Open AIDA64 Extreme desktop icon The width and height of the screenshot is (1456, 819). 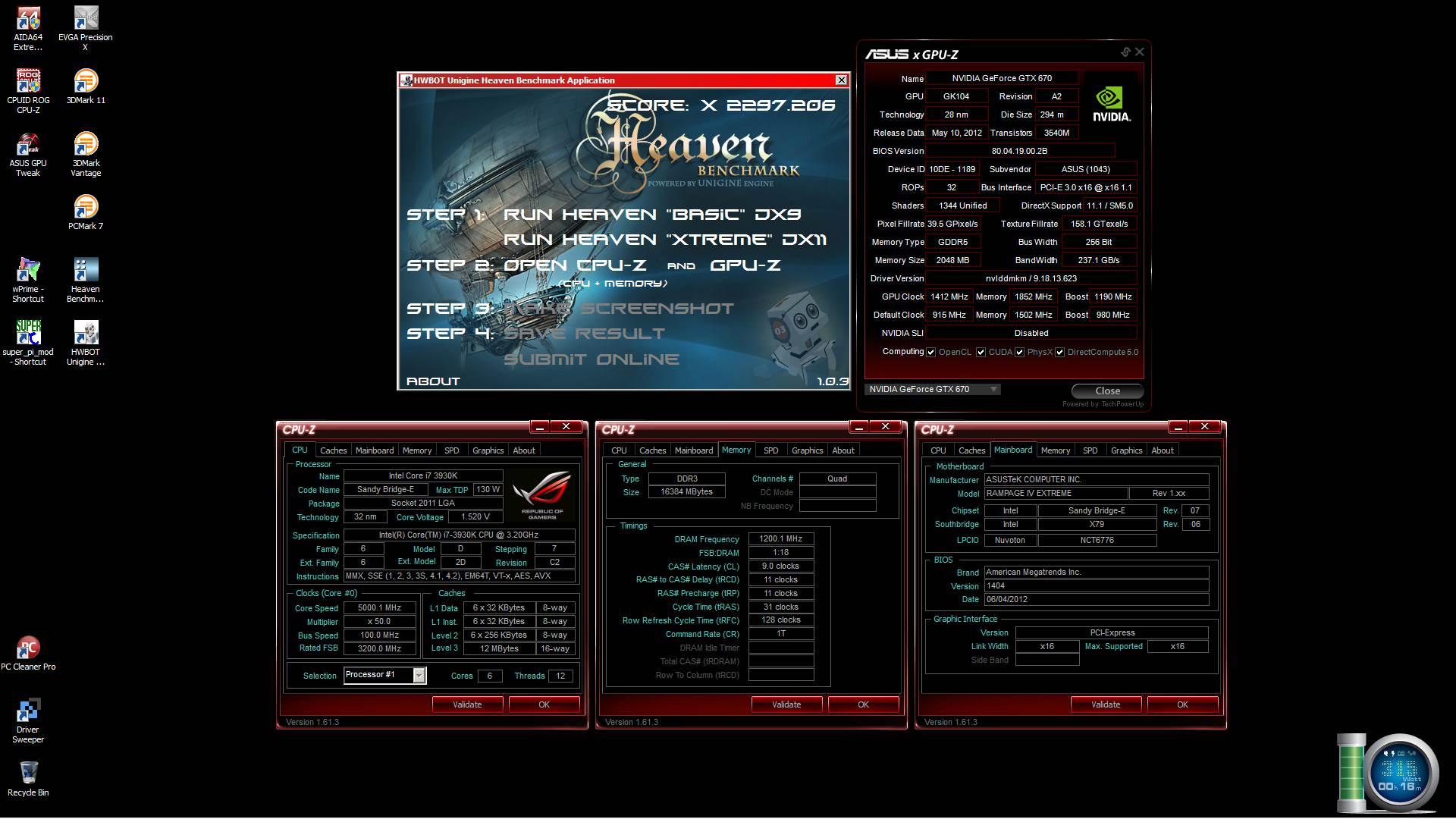[x=28, y=29]
